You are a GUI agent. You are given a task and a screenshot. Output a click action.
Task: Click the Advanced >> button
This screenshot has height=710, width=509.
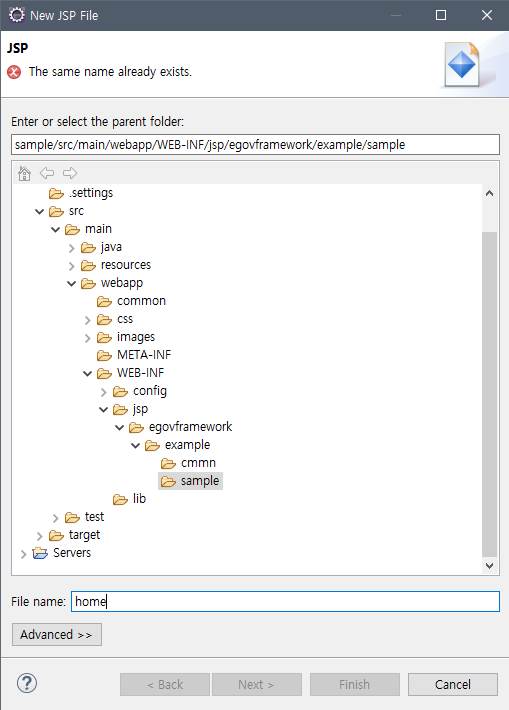coord(57,634)
